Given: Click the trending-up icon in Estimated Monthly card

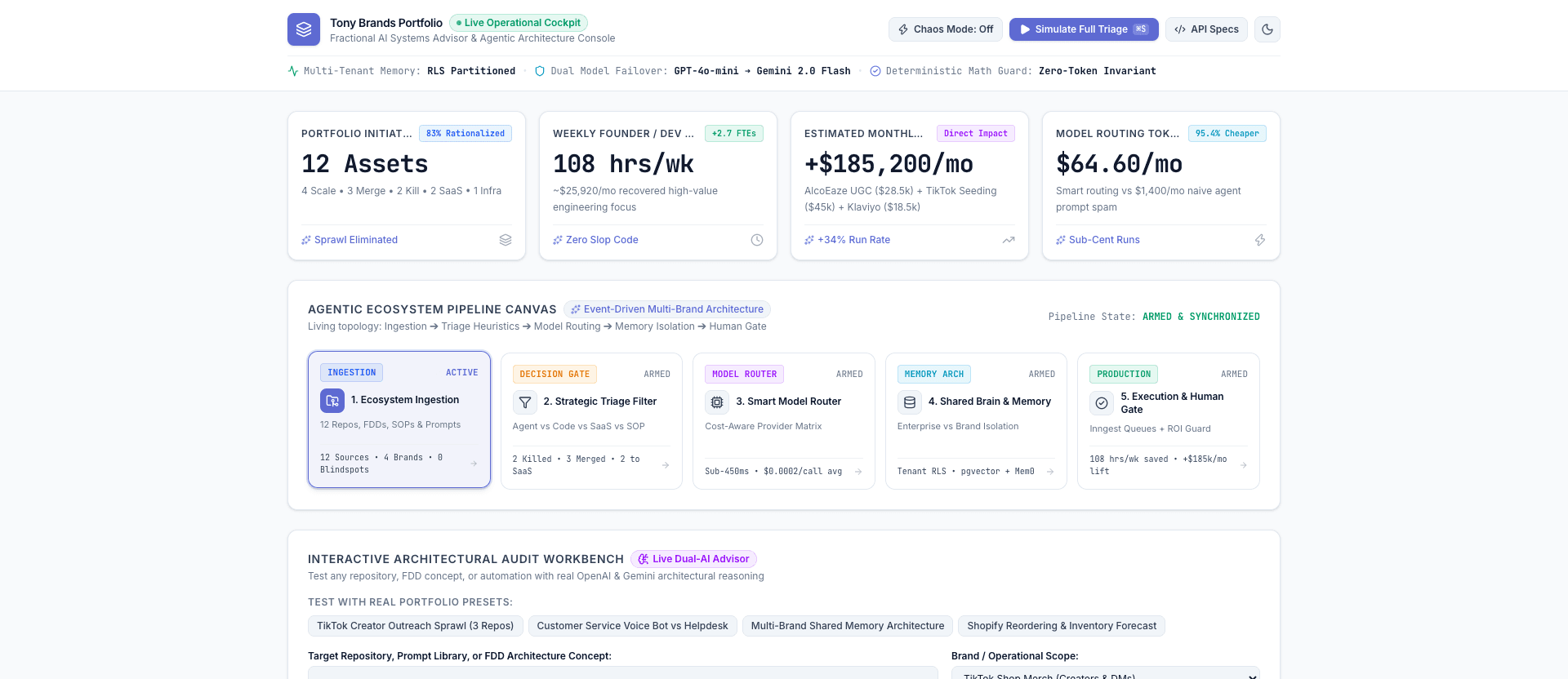Looking at the screenshot, I should point(1009,240).
